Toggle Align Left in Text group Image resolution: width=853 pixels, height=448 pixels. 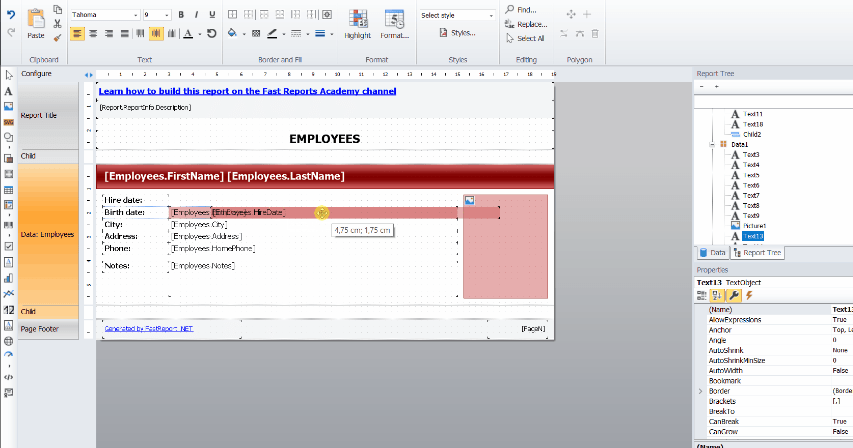coord(77,34)
